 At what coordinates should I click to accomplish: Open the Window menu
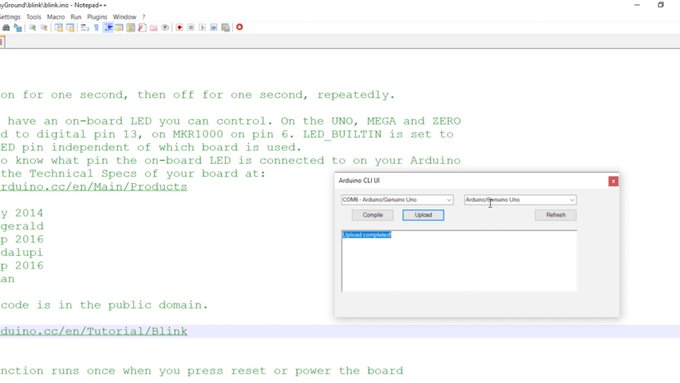[124, 17]
